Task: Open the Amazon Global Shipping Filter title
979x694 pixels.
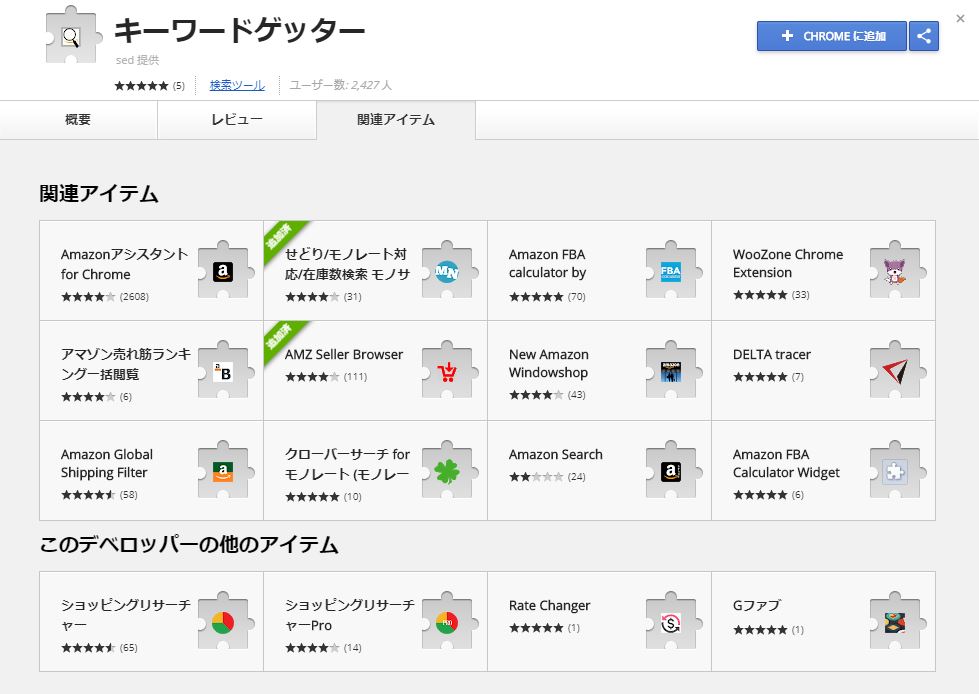Action: [x=107, y=463]
